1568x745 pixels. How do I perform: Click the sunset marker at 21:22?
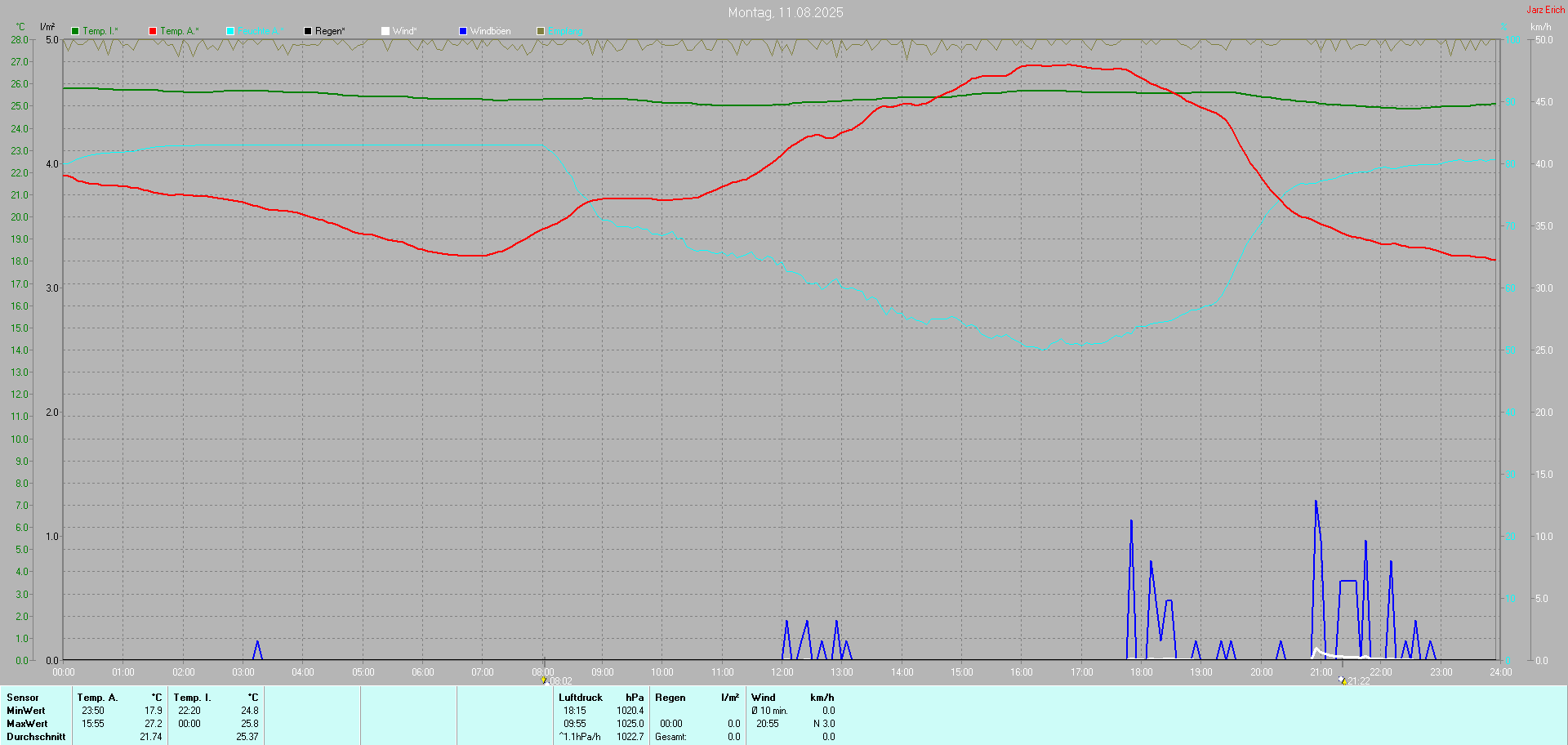[x=1342, y=680]
